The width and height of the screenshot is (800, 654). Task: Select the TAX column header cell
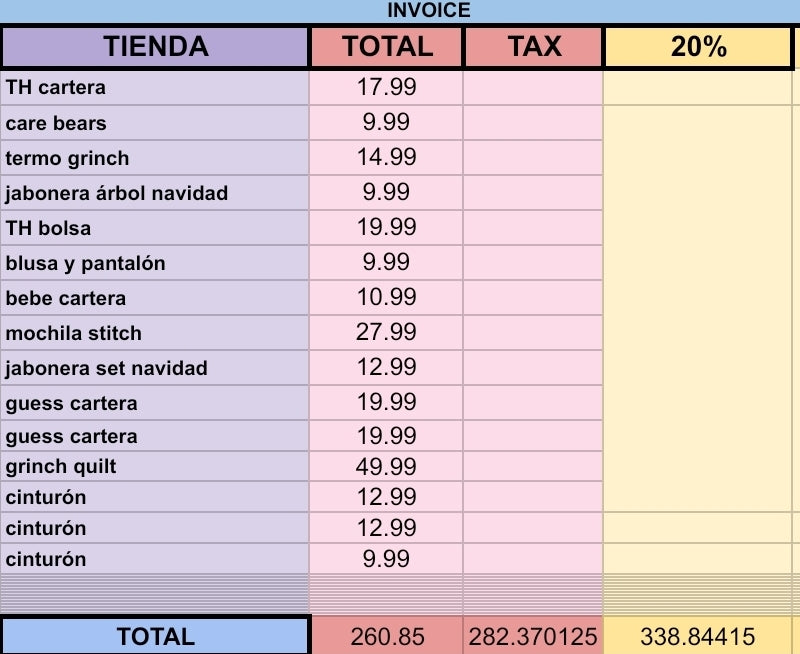point(534,46)
